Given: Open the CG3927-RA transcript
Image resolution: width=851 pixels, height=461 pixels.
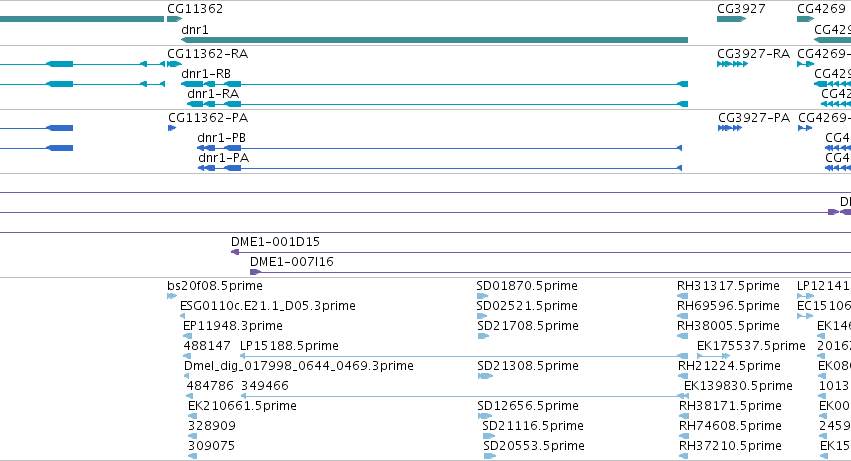Looking at the screenshot, I should click(753, 54).
